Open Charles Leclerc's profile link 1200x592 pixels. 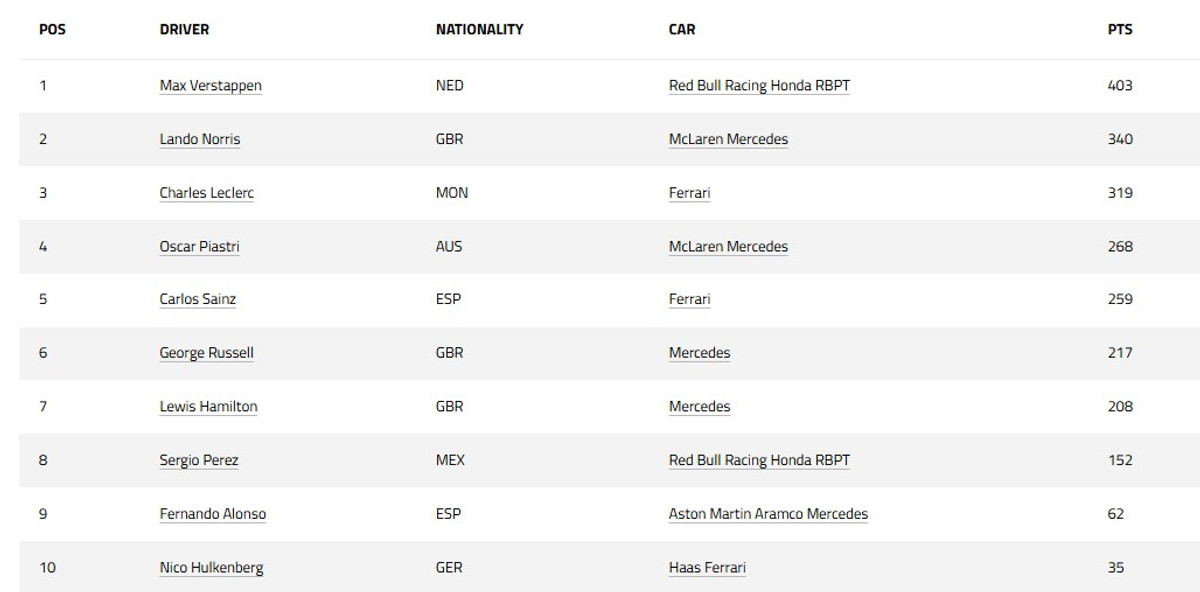[206, 193]
